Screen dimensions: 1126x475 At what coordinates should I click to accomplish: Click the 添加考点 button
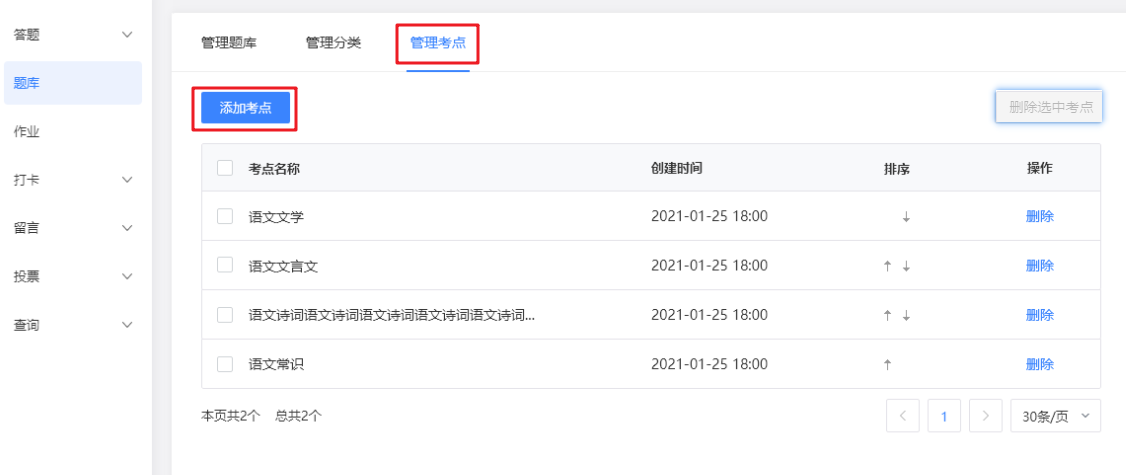[x=245, y=108]
